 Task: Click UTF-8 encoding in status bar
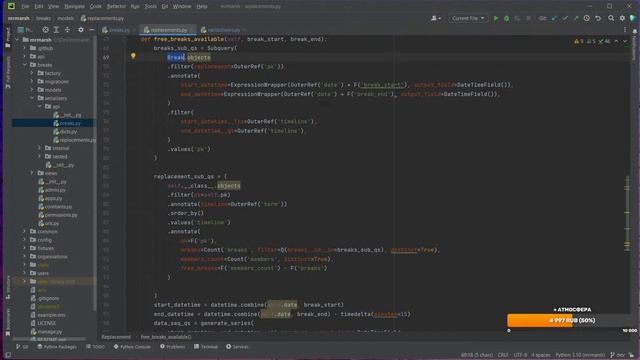(x=520, y=355)
